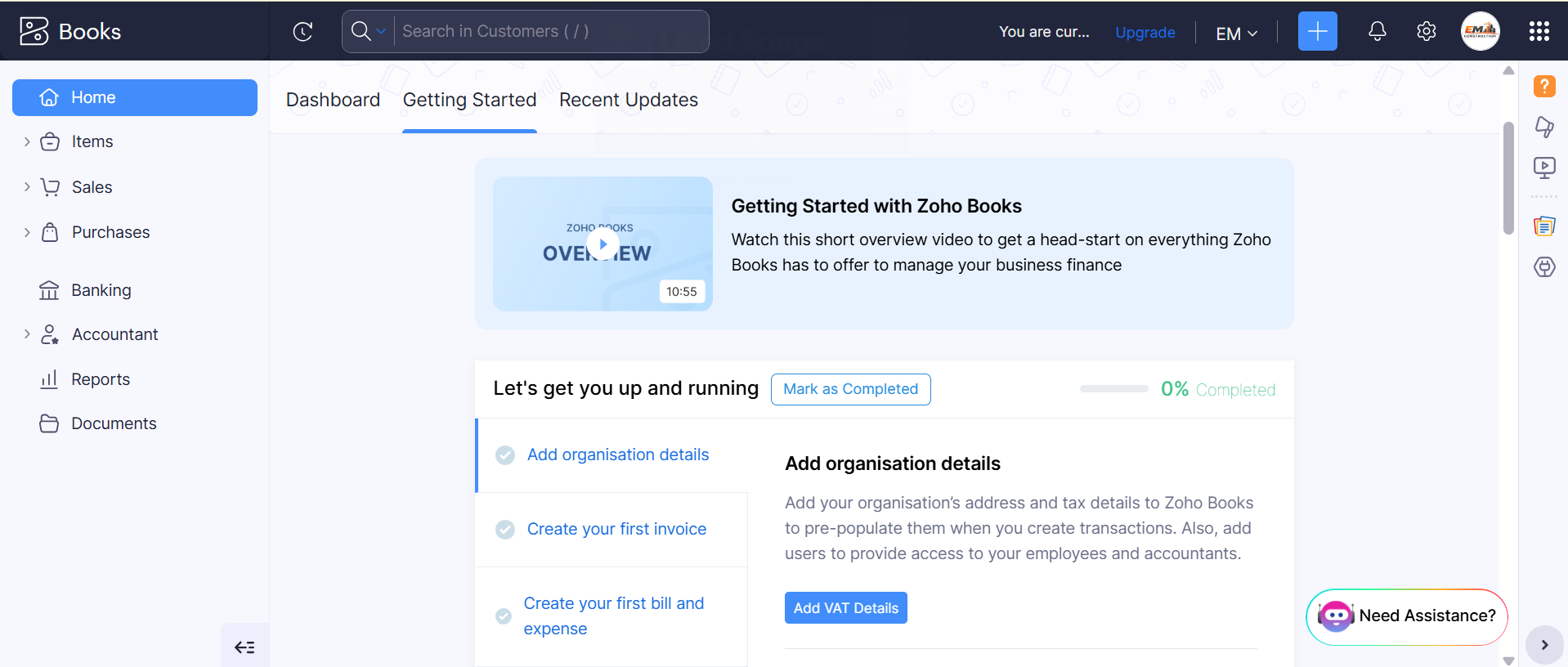
Task: Open the search scope dropdown arrow
Action: [381, 32]
